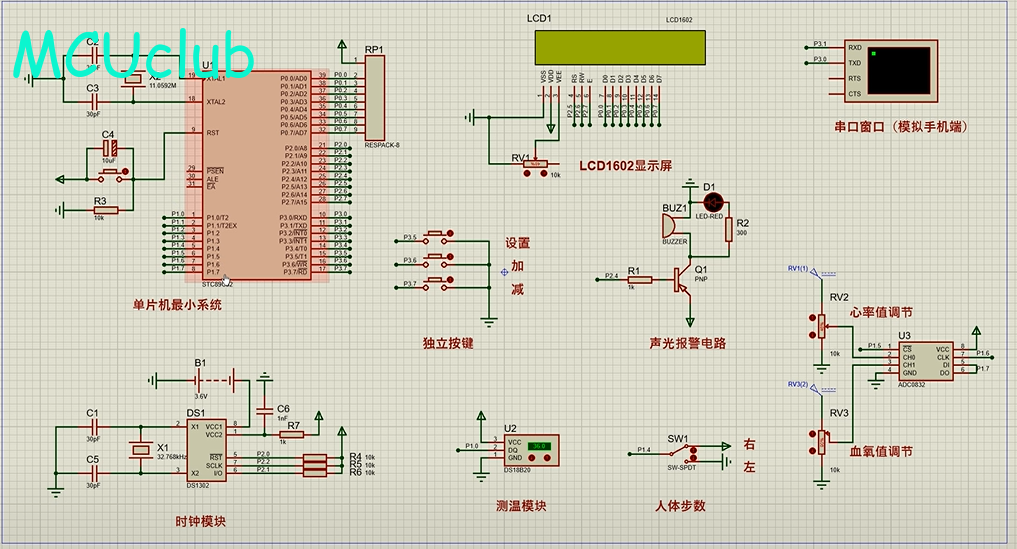Select the 32.768kHz crystal X1 in clock module
Image resolution: width=1017 pixels, height=549 pixels.
(x=139, y=451)
